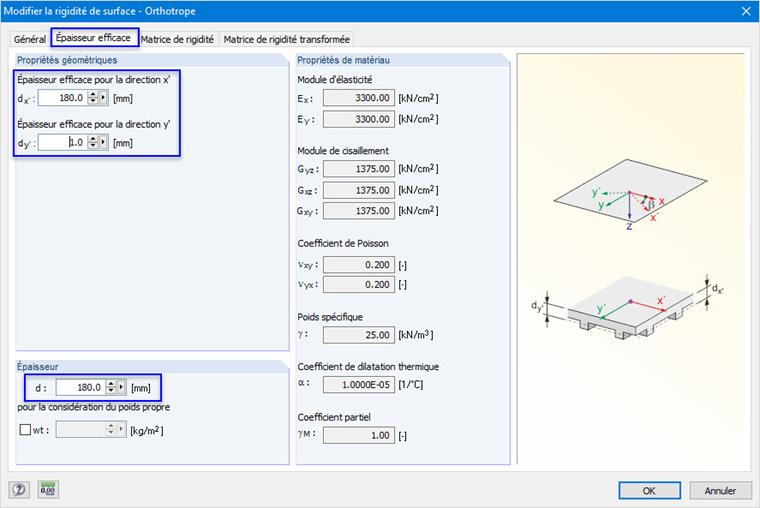The image size is (760, 508).
Task: Click the Gxz shear modulus field
Action: [359, 190]
